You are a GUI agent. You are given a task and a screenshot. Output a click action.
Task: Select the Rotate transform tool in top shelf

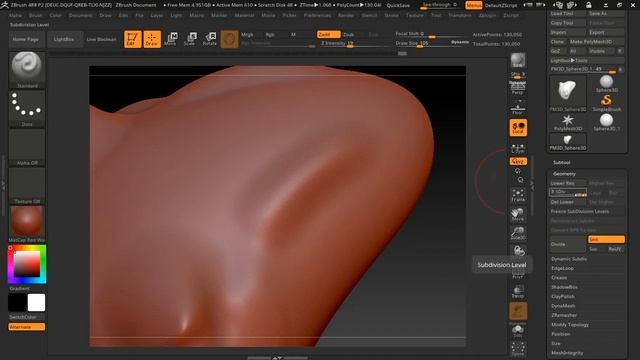pos(209,39)
